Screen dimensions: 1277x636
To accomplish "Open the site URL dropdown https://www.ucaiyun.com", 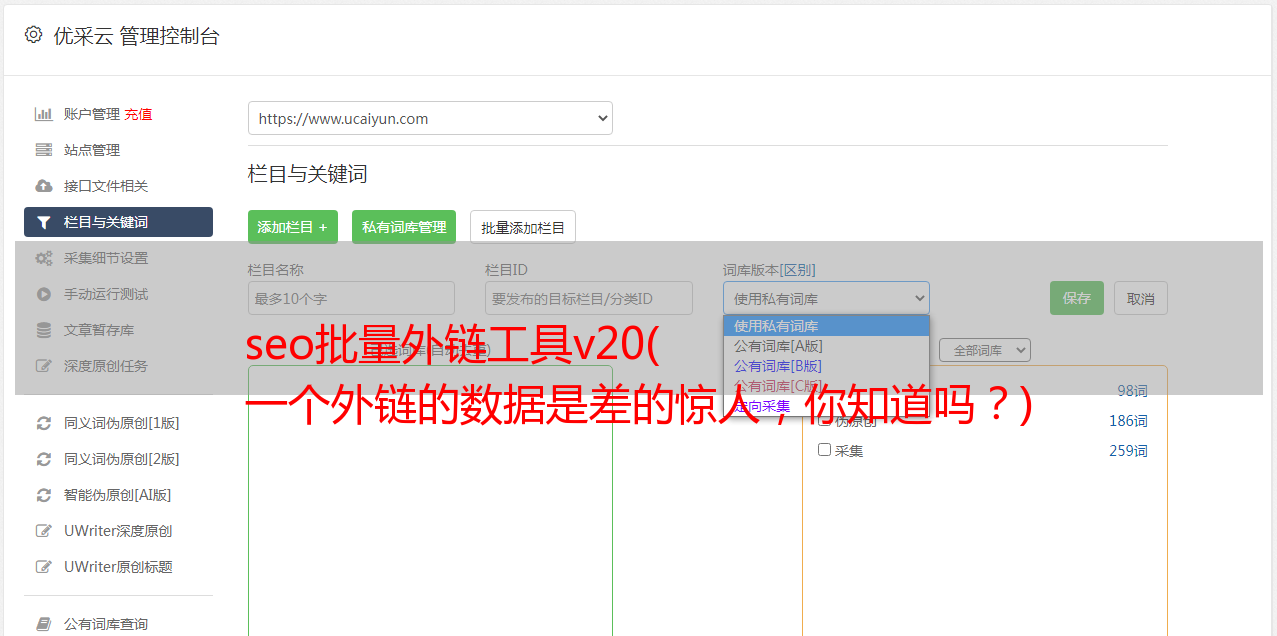I will [x=430, y=118].
